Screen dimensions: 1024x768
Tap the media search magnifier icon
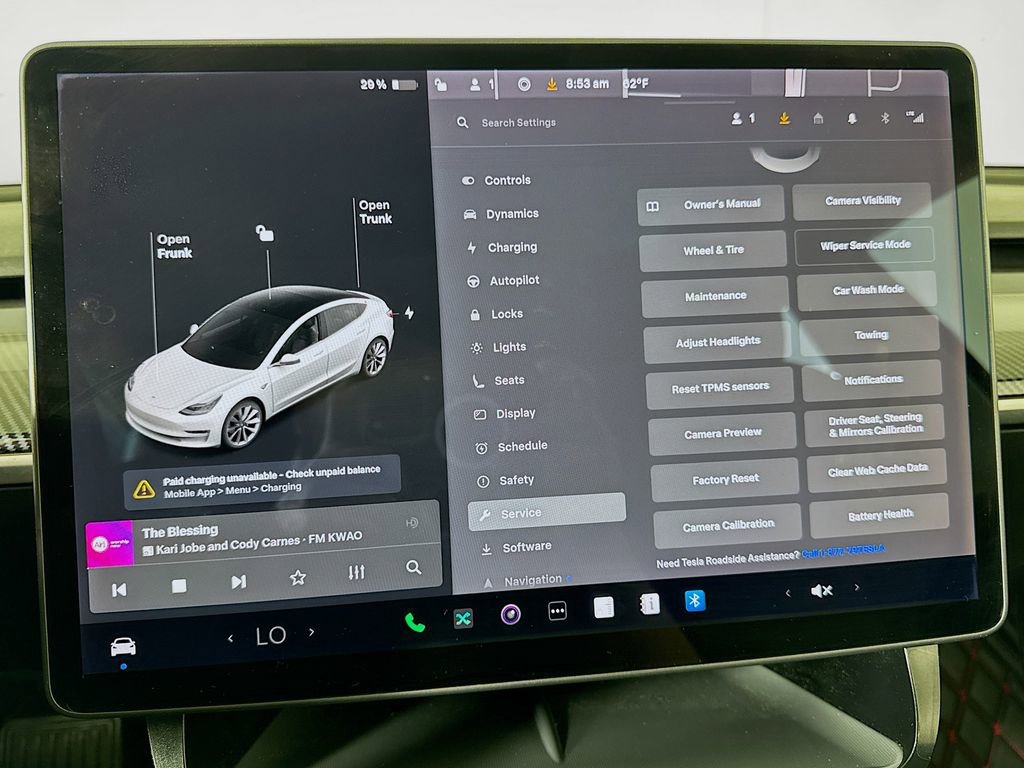[413, 567]
